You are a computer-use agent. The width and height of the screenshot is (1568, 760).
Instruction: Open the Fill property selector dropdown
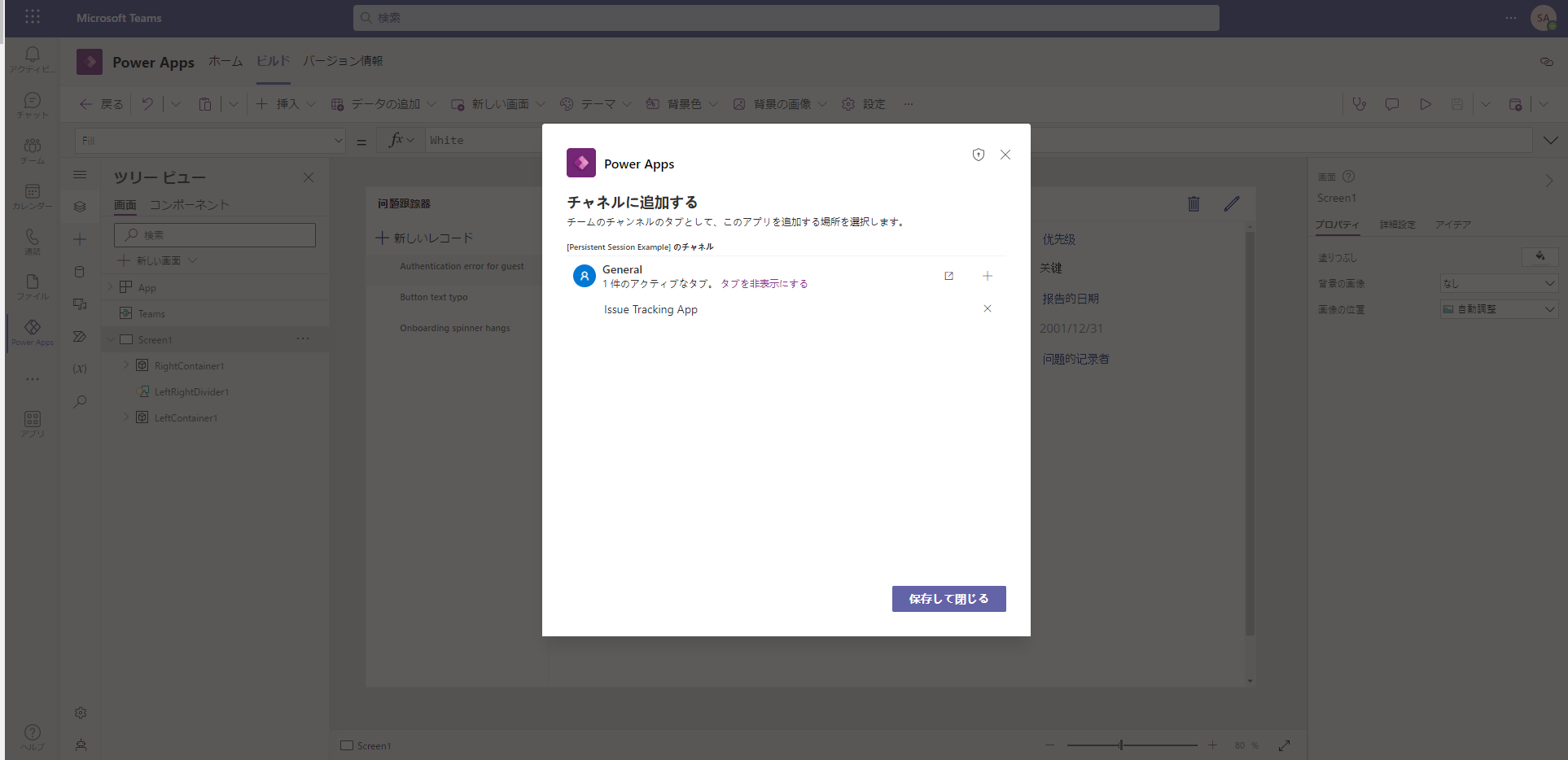coord(211,141)
